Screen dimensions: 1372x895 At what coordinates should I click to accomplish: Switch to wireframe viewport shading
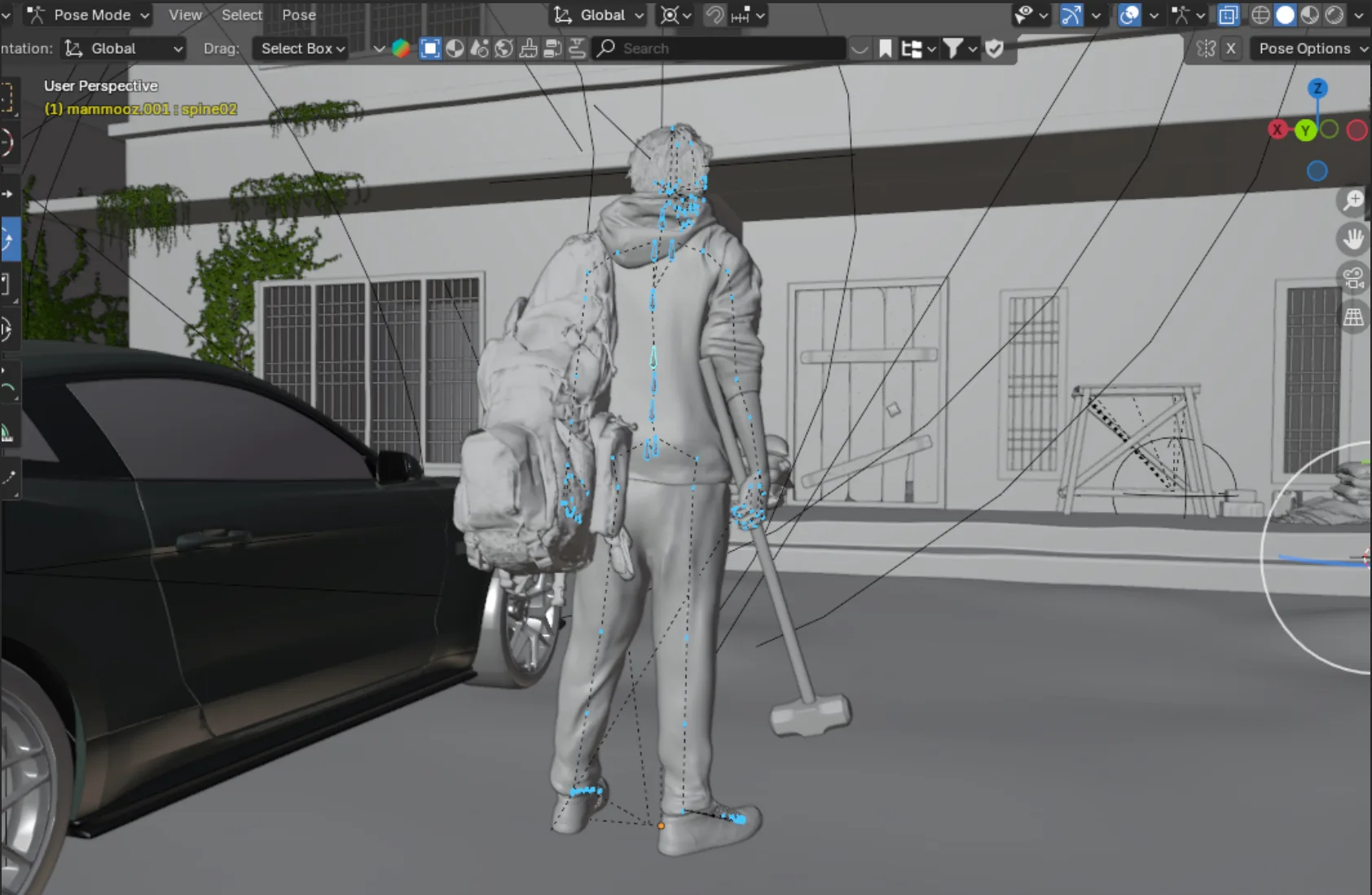pos(1260,15)
